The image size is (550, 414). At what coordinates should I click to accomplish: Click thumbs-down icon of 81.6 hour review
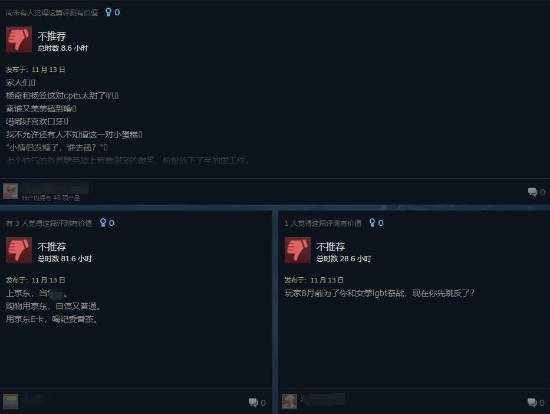click(19, 250)
